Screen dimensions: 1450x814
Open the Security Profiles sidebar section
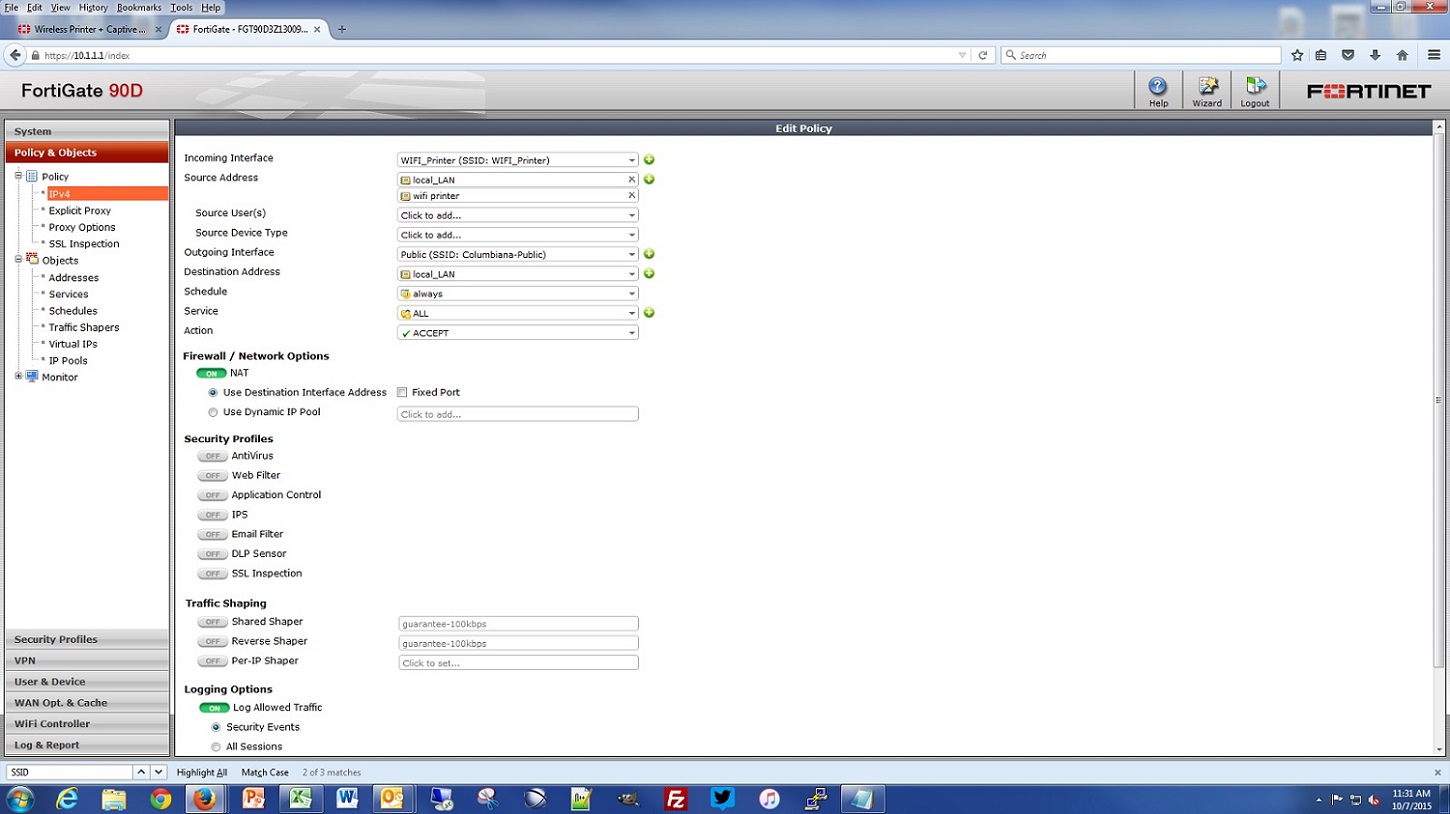pos(87,639)
